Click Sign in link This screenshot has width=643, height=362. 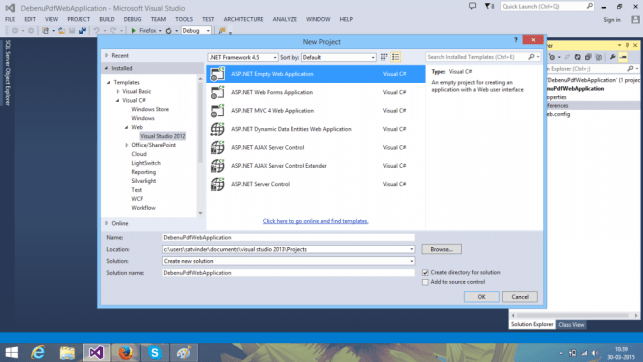pos(612,20)
